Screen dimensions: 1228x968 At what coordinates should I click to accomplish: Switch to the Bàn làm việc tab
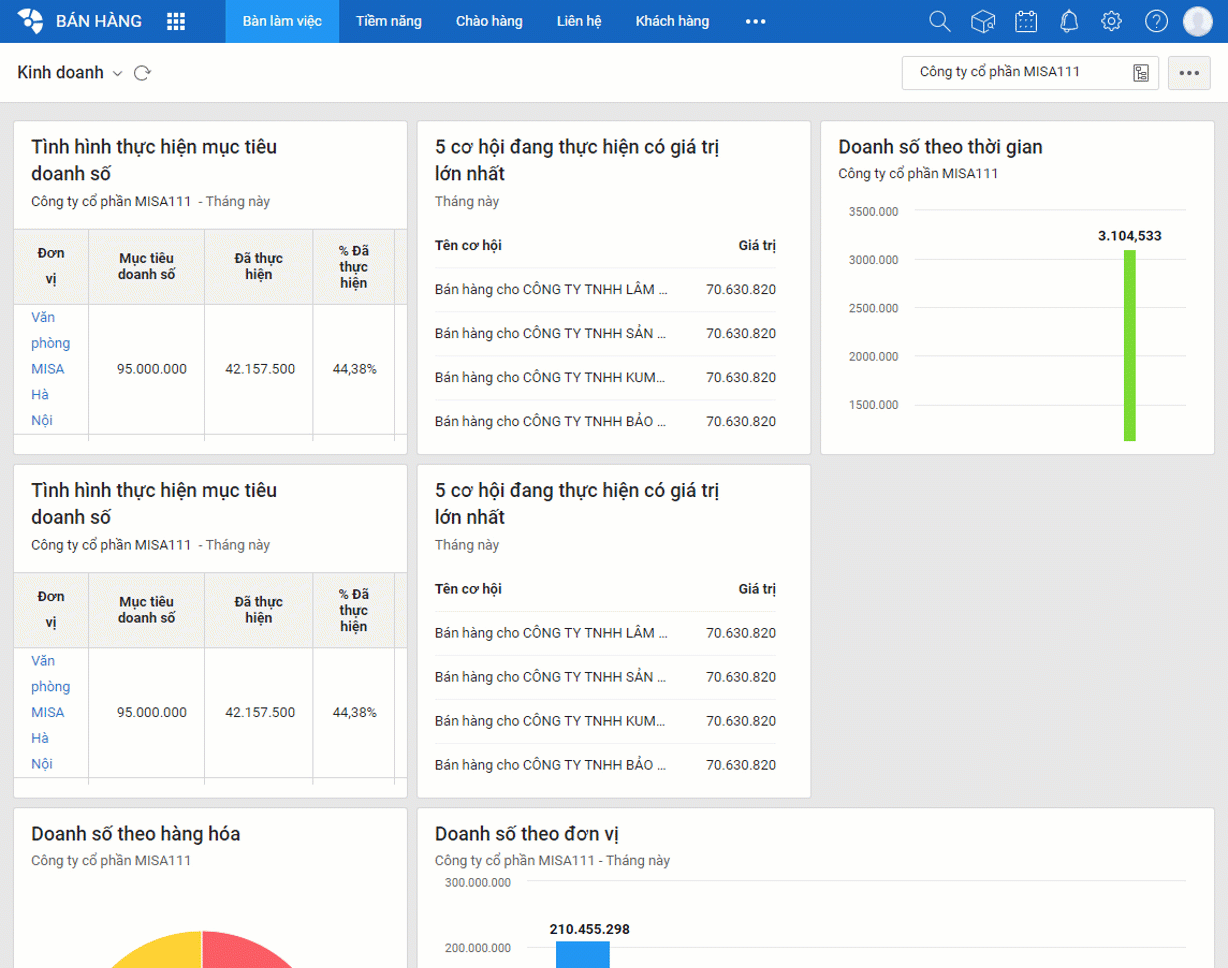pyautogui.click(x=282, y=21)
